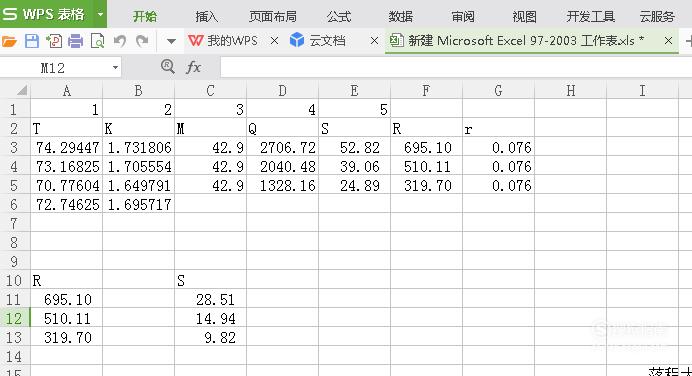Select column A header
This screenshot has height=376, width=692.
click(x=67, y=90)
